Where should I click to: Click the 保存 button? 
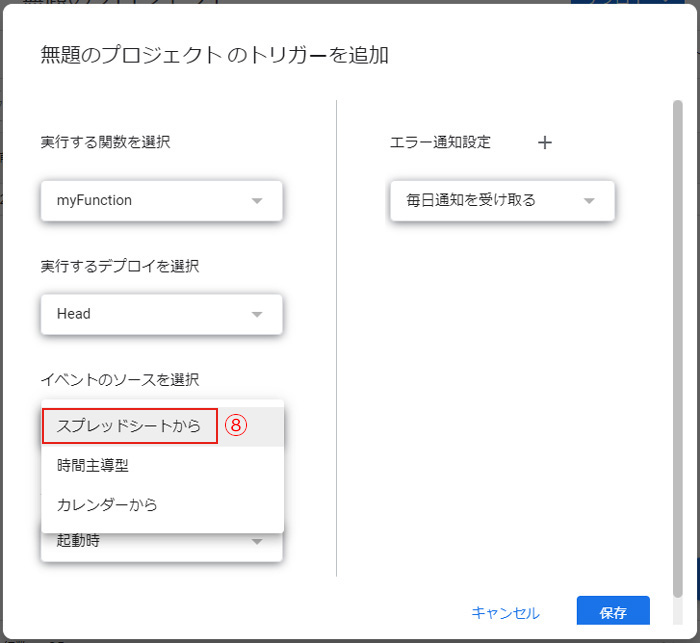coord(613,611)
